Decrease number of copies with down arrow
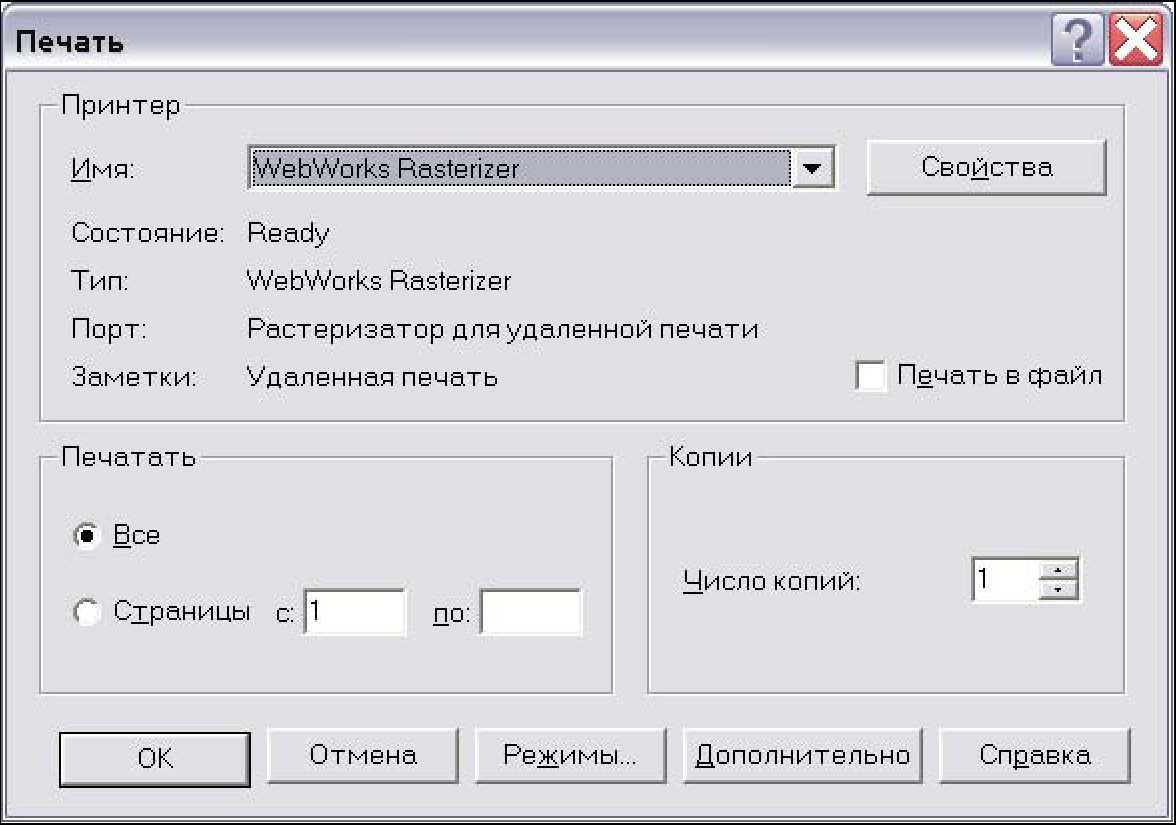Image resolution: width=1176 pixels, height=825 pixels. click(x=1059, y=589)
